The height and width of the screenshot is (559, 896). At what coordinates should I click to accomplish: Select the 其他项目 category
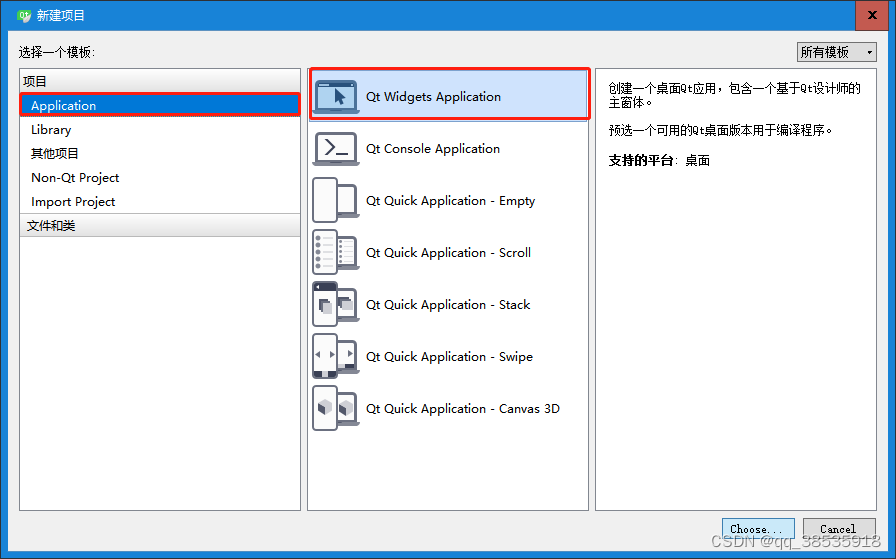[x=160, y=154]
